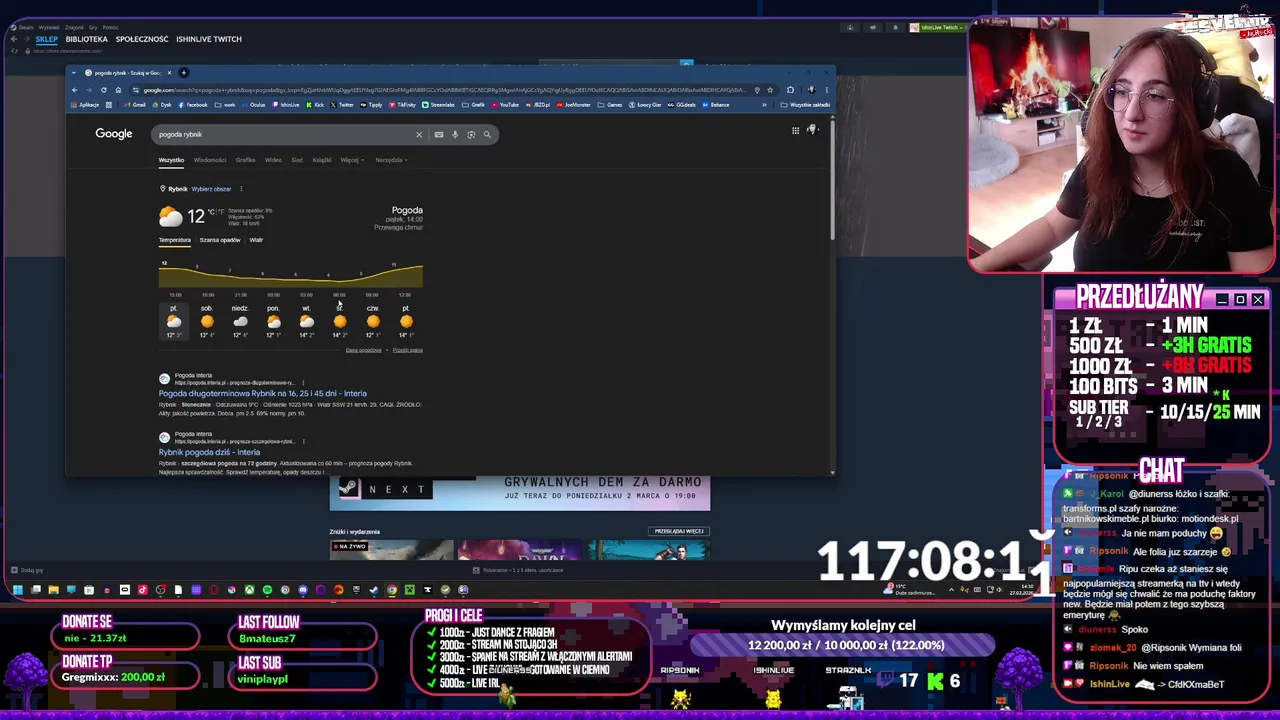The image size is (1280, 720).
Task: Open the YouTube bookmark
Action: coord(505,105)
